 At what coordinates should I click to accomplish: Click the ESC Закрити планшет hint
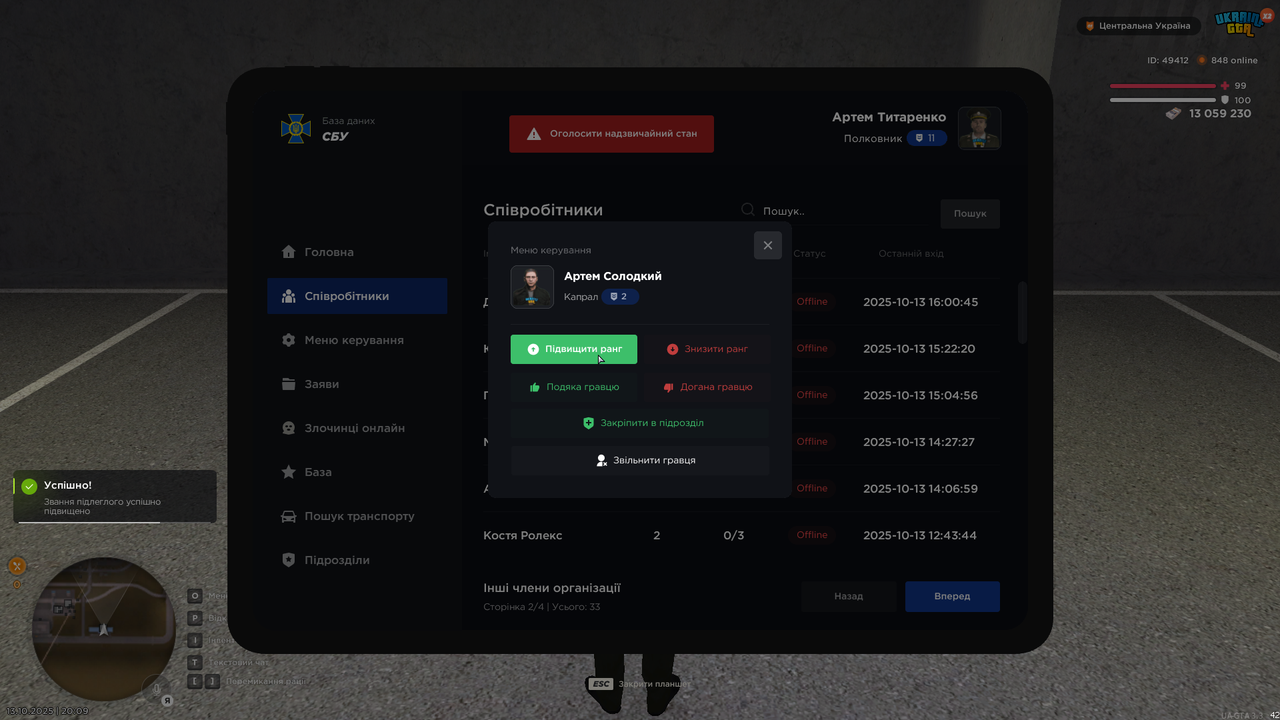639,684
